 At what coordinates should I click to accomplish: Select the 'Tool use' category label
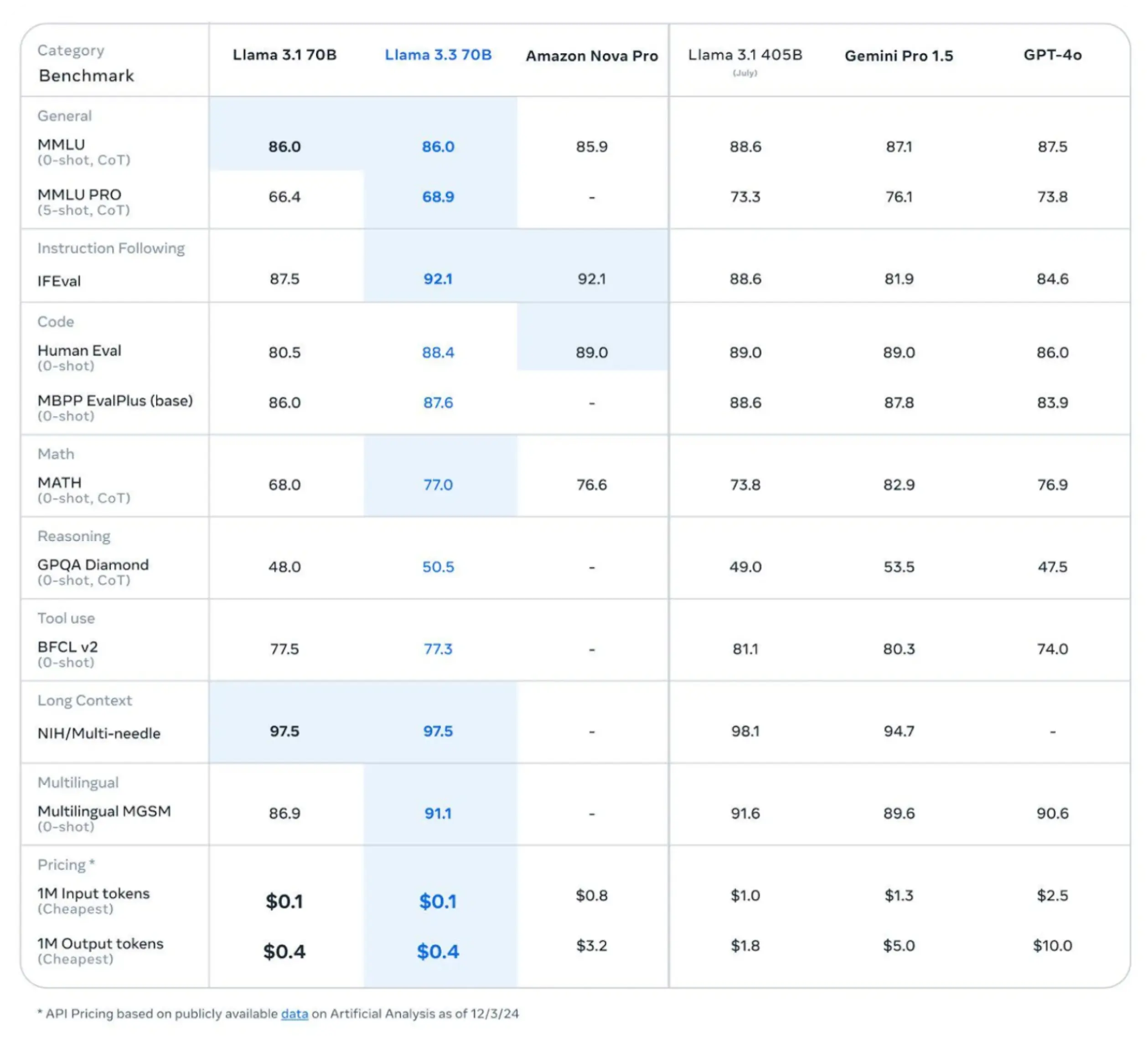(66, 619)
